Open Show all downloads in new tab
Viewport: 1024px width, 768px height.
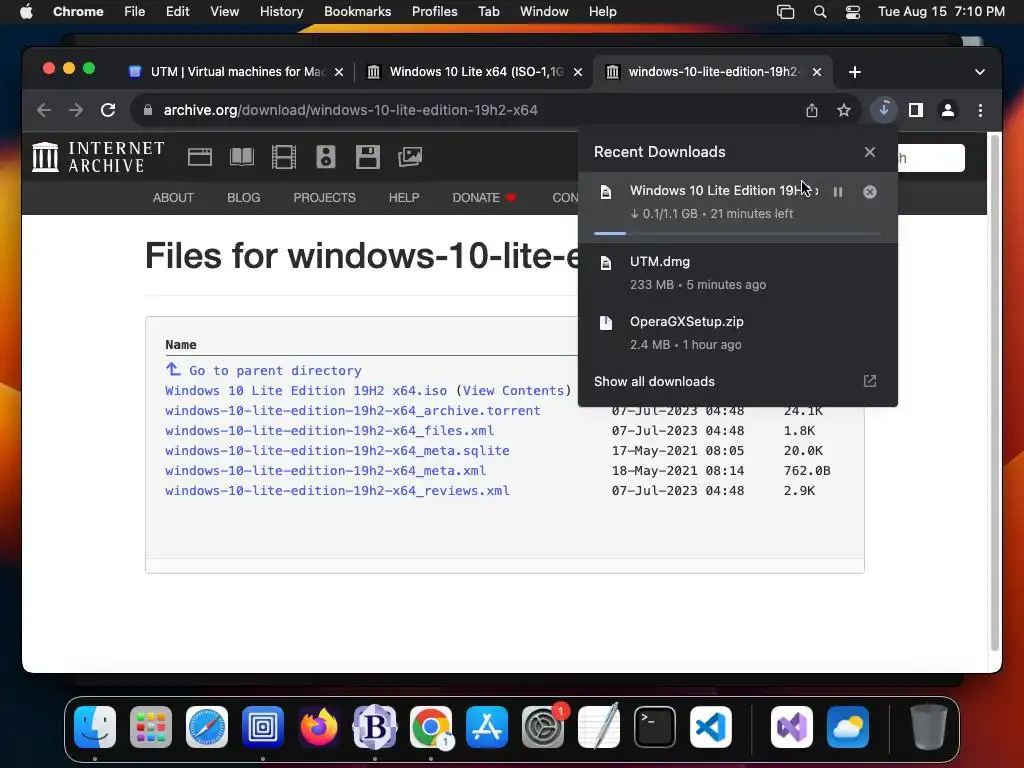(870, 381)
